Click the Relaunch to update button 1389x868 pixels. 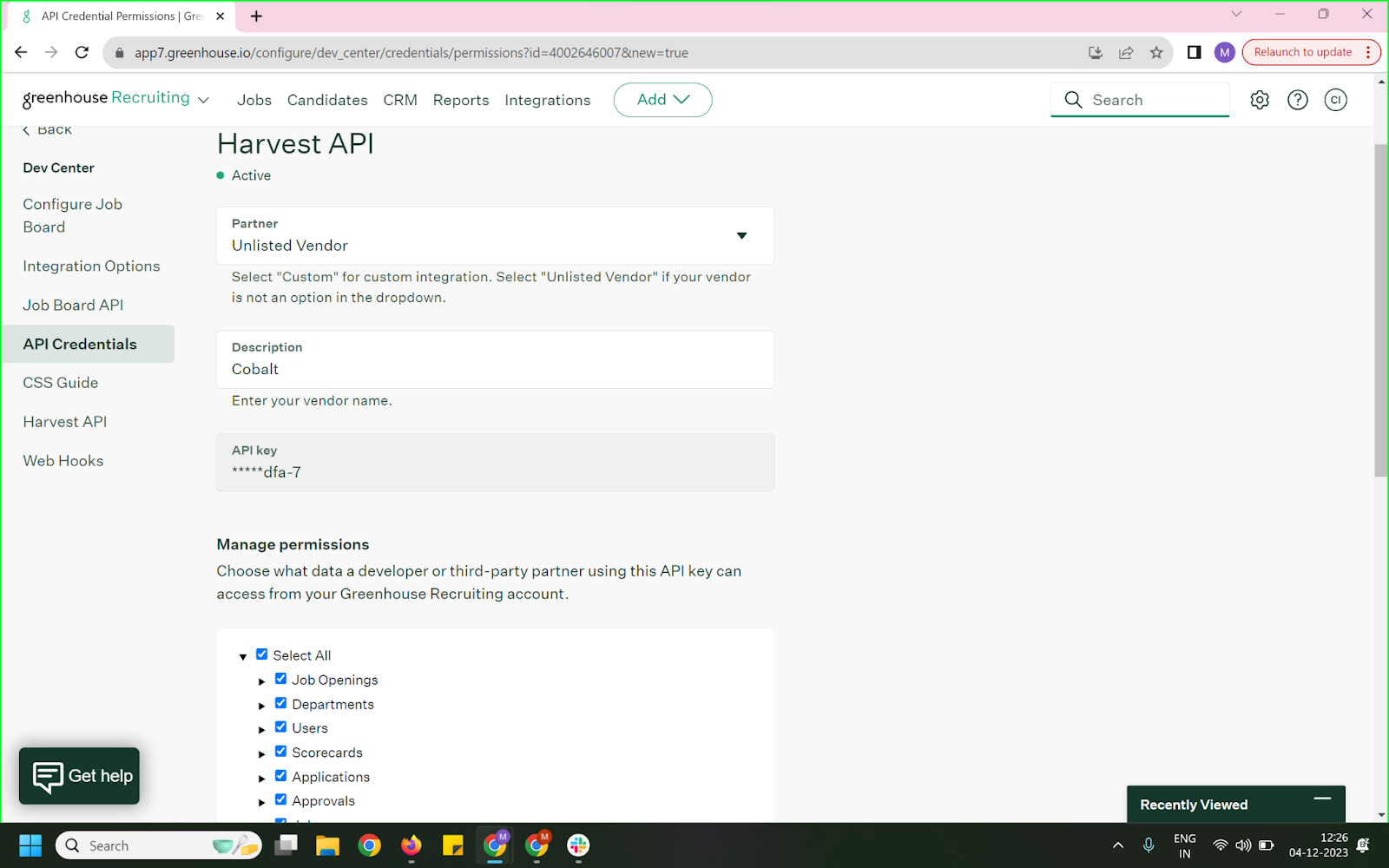click(x=1302, y=52)
